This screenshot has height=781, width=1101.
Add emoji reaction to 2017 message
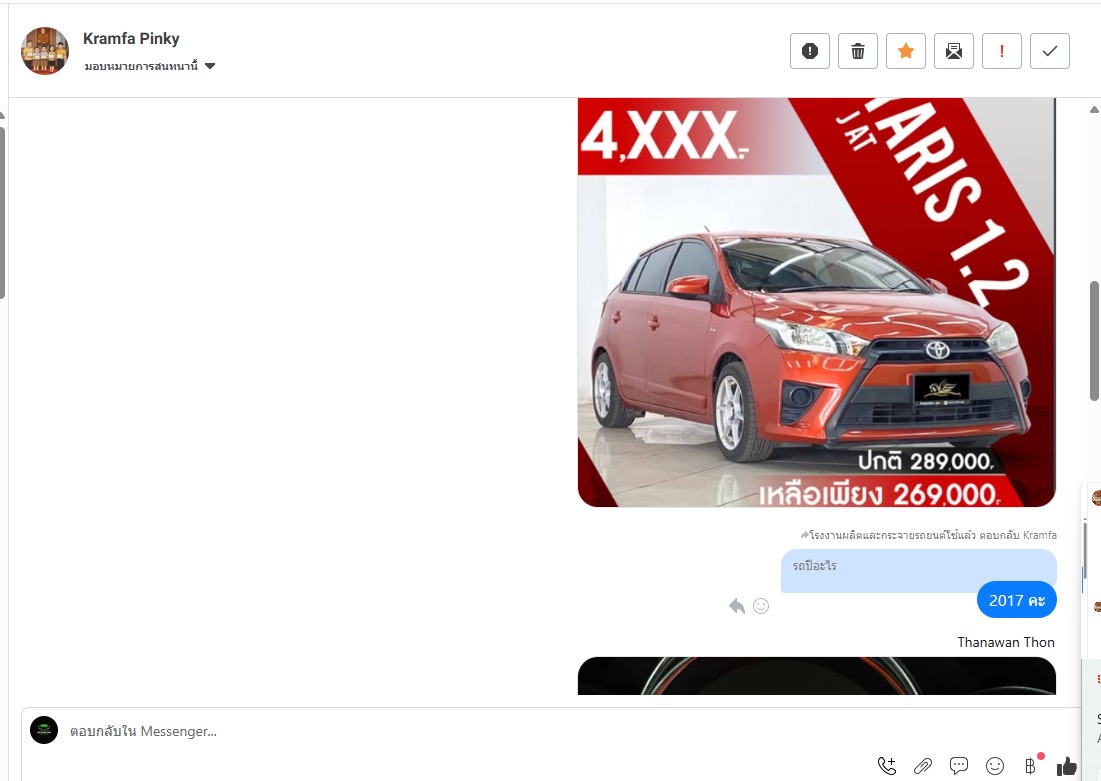(760, 606)
